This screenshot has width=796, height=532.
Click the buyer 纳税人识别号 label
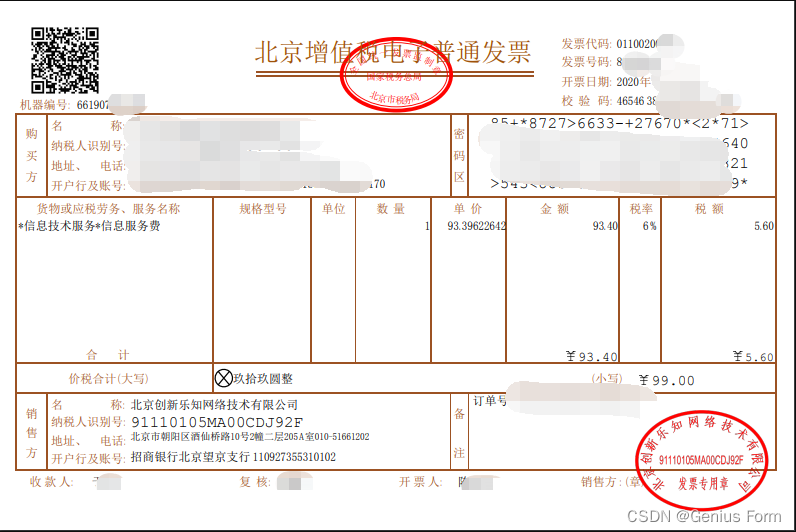(x=87, y=146)
